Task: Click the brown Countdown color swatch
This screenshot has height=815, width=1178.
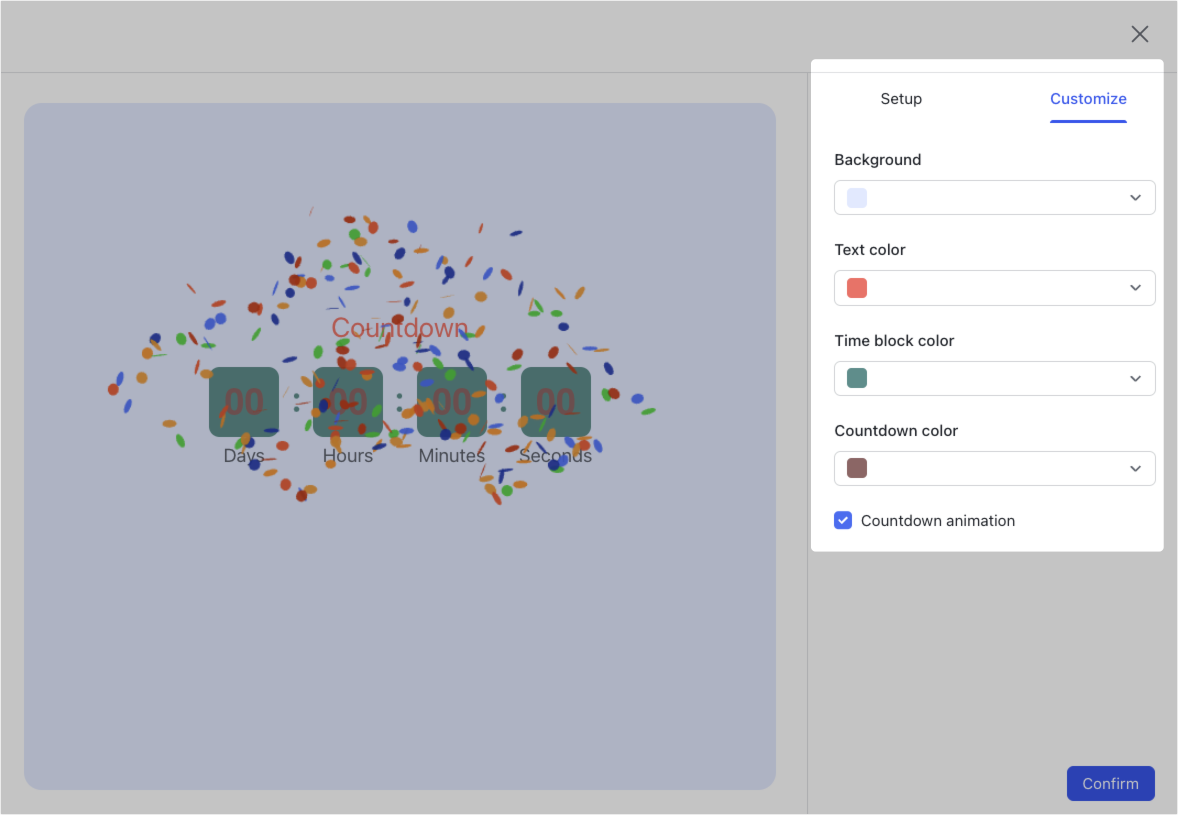Action: tap(856, 468)
